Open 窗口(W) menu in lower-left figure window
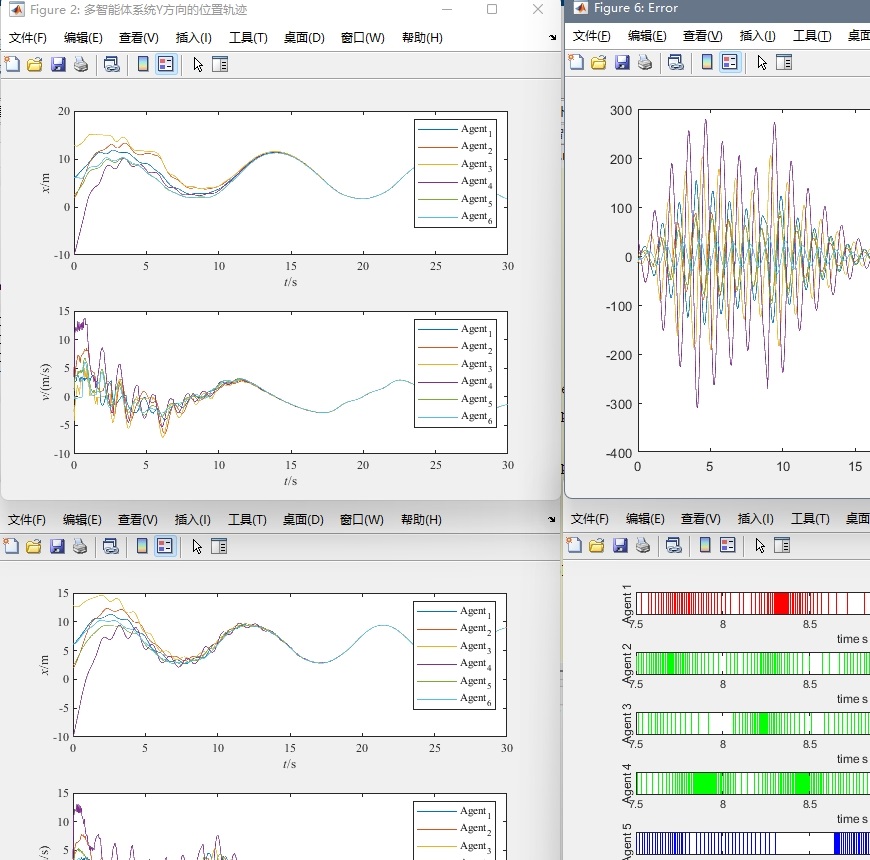Screen dimensions: 870x860 (361, 520)
